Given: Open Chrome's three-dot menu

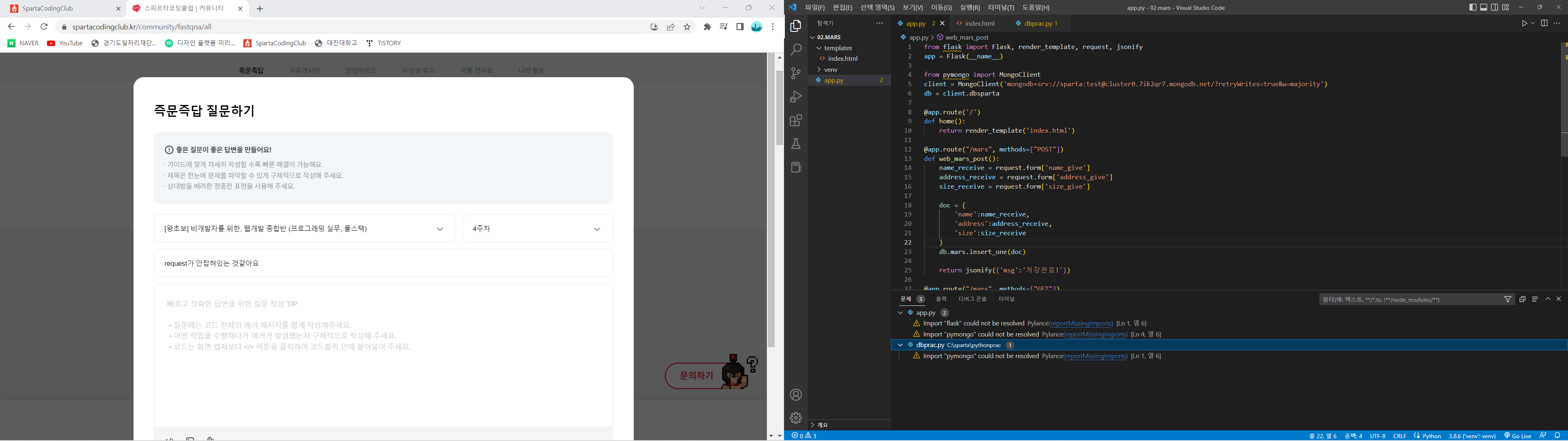Looking at the screenshot, I should (x=773, y=27).
